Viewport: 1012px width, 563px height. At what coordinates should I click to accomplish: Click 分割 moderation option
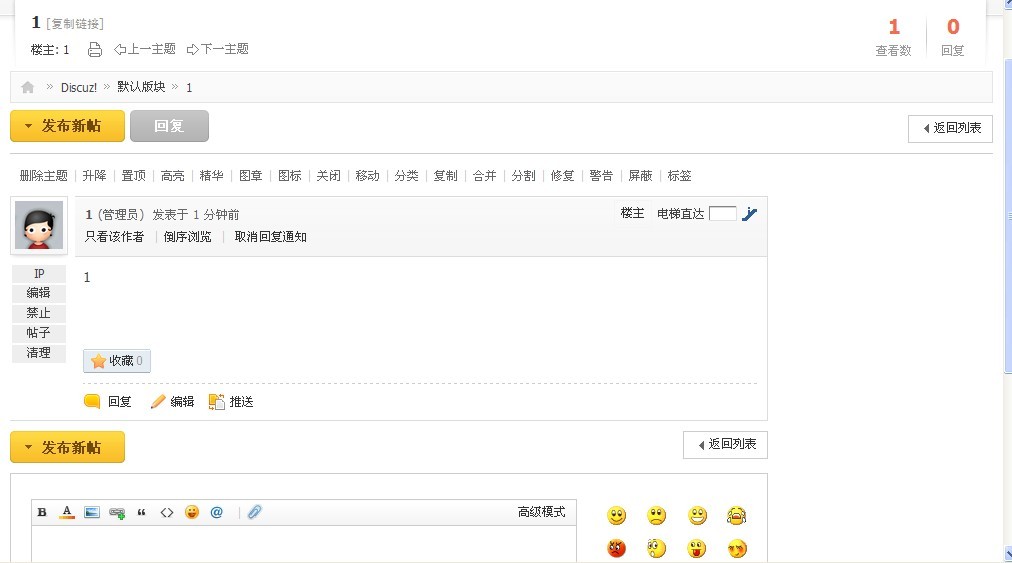coord(523,176)
